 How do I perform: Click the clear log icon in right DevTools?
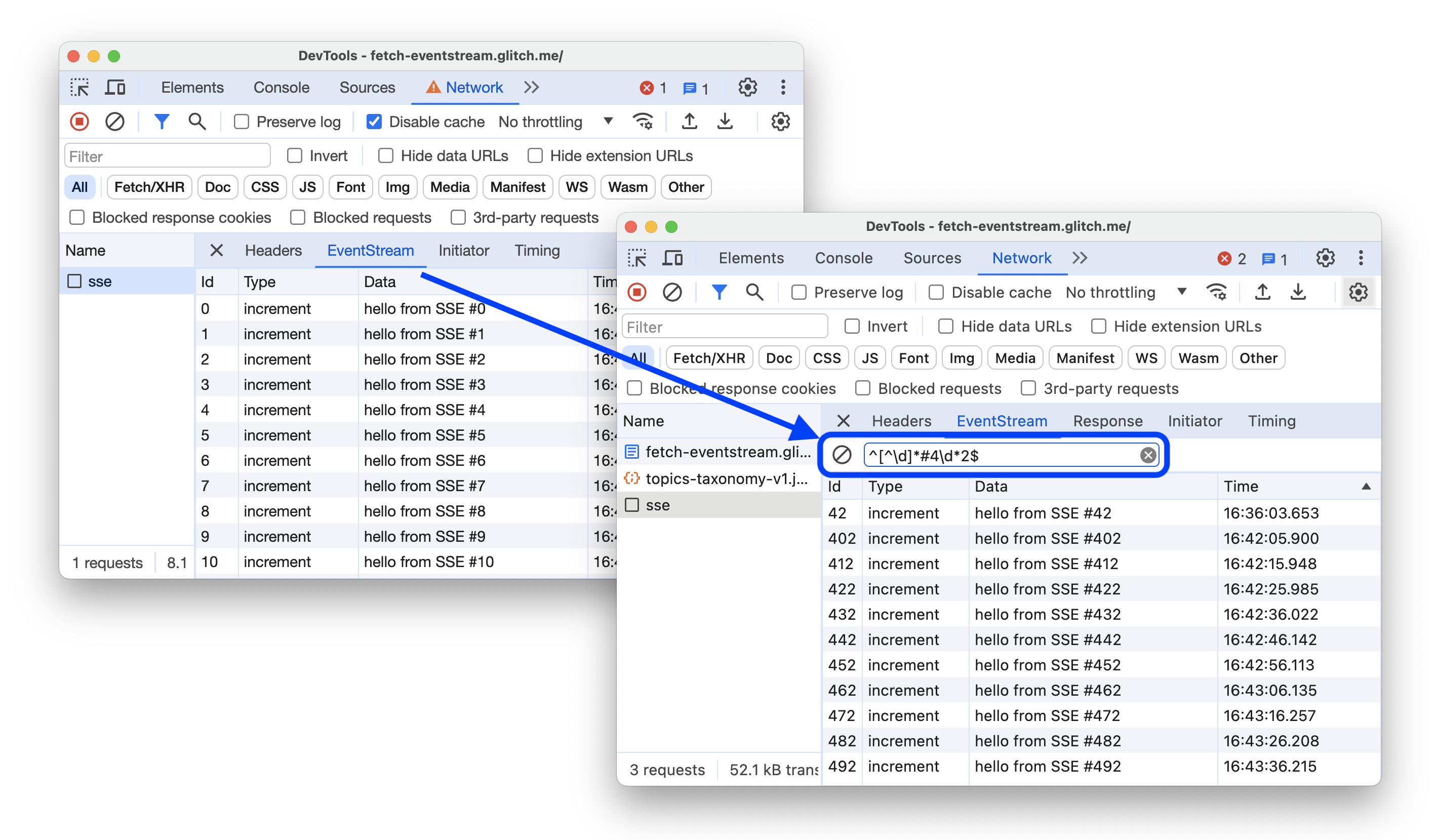coord(672,292)
